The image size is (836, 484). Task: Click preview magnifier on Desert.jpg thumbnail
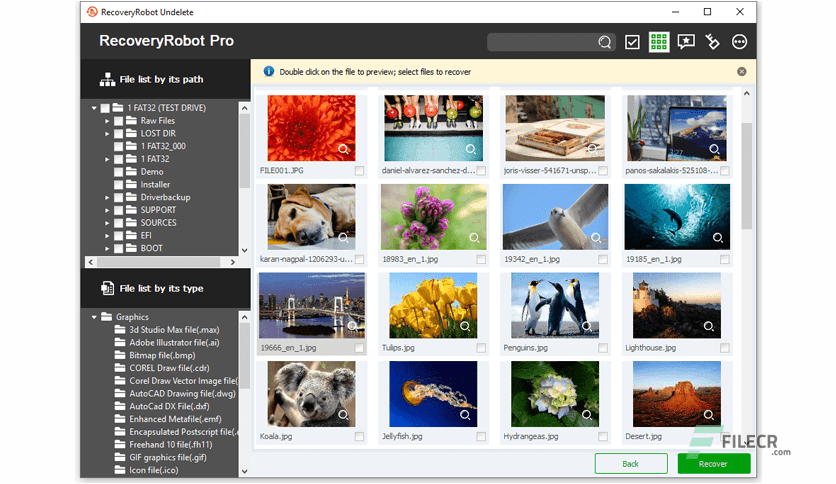coord(709,414)
